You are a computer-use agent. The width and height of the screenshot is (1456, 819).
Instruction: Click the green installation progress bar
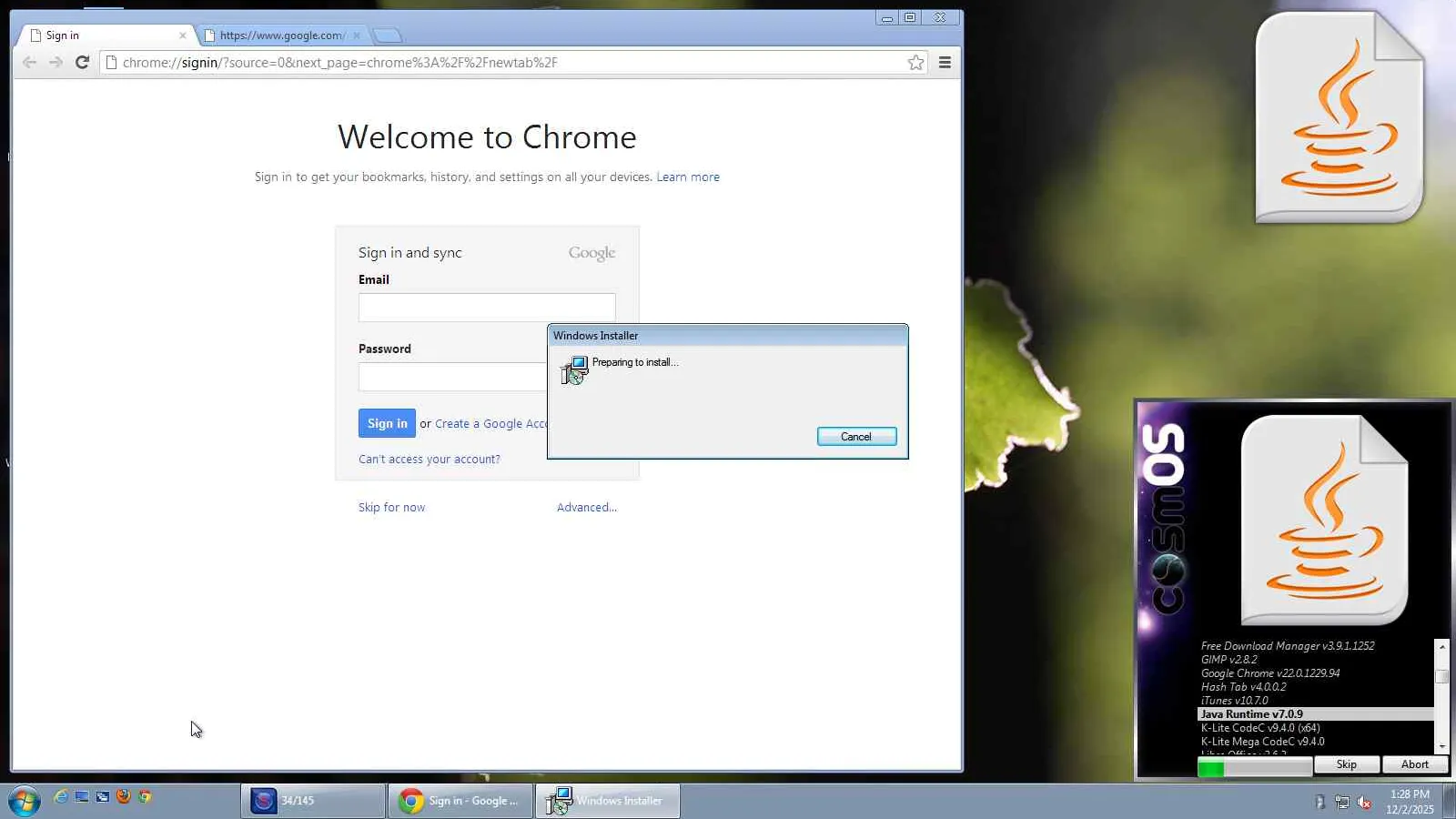coord(1255,768)
